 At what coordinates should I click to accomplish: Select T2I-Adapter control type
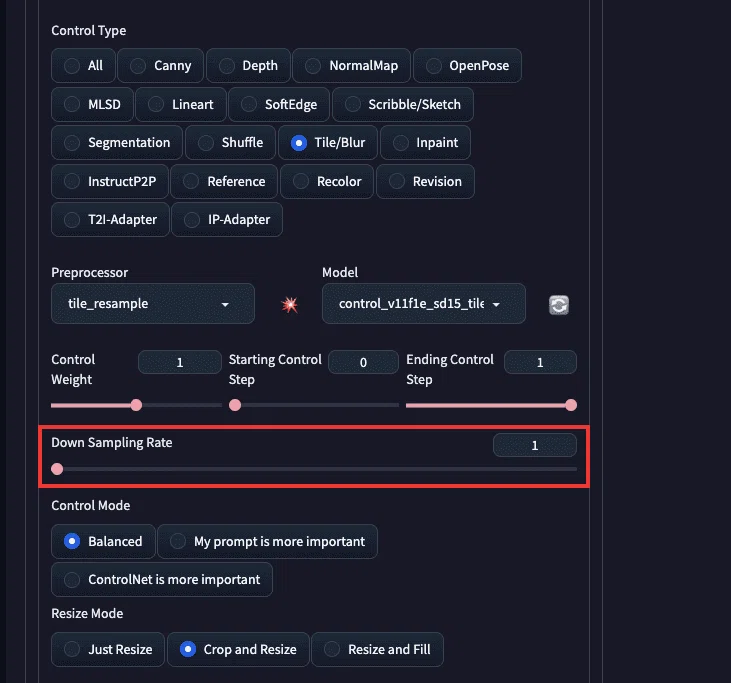click(110, 220)
